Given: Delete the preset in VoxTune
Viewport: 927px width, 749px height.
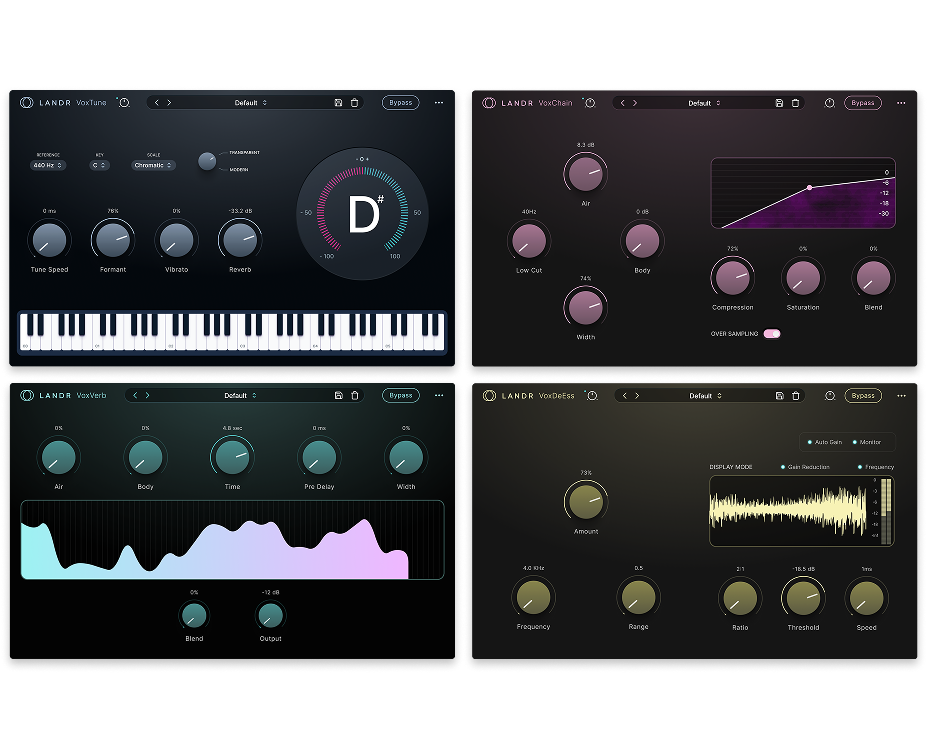Looking at the screenshot, I should pos(355,103).
